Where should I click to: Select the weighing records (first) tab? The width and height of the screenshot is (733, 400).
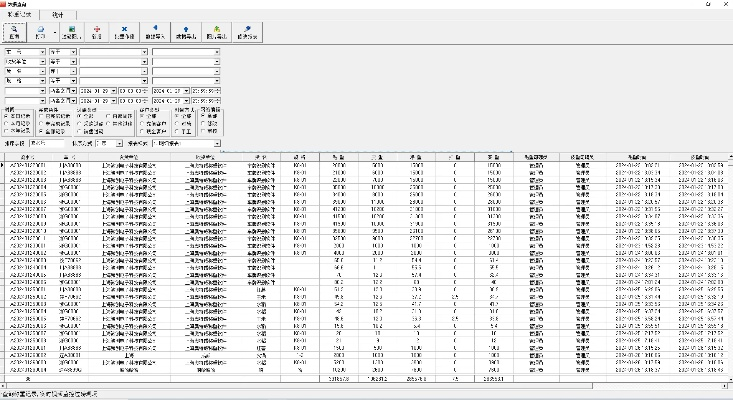pos(20,15)
